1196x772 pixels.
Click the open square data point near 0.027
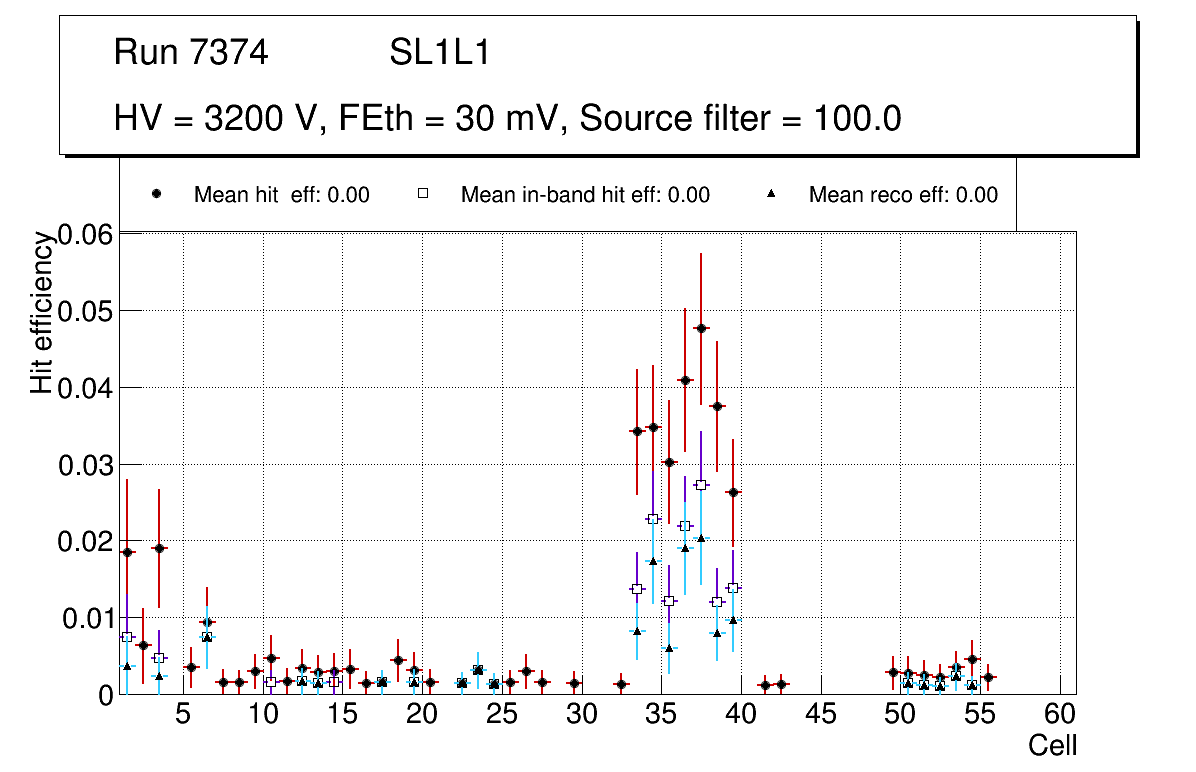click(x=701, y=485)
